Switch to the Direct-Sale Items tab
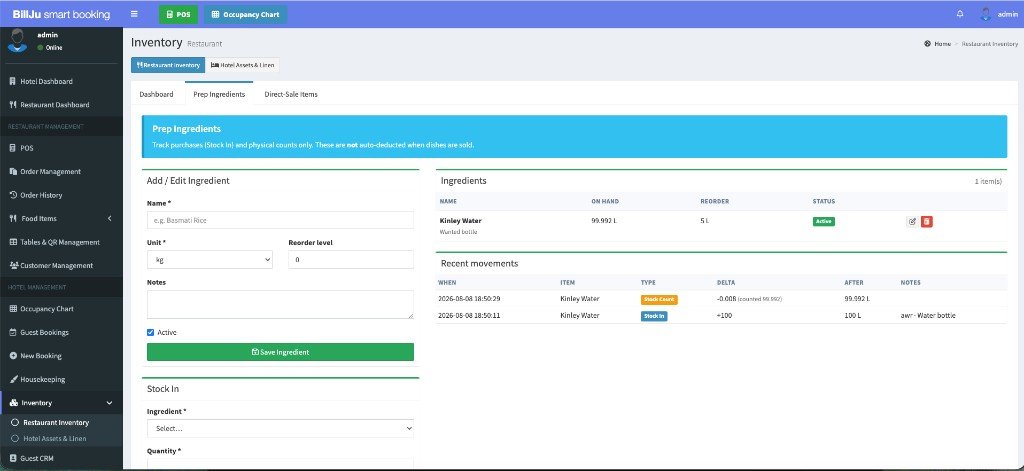Viewport: 1024px width, 471px height. tap(291, 94)
